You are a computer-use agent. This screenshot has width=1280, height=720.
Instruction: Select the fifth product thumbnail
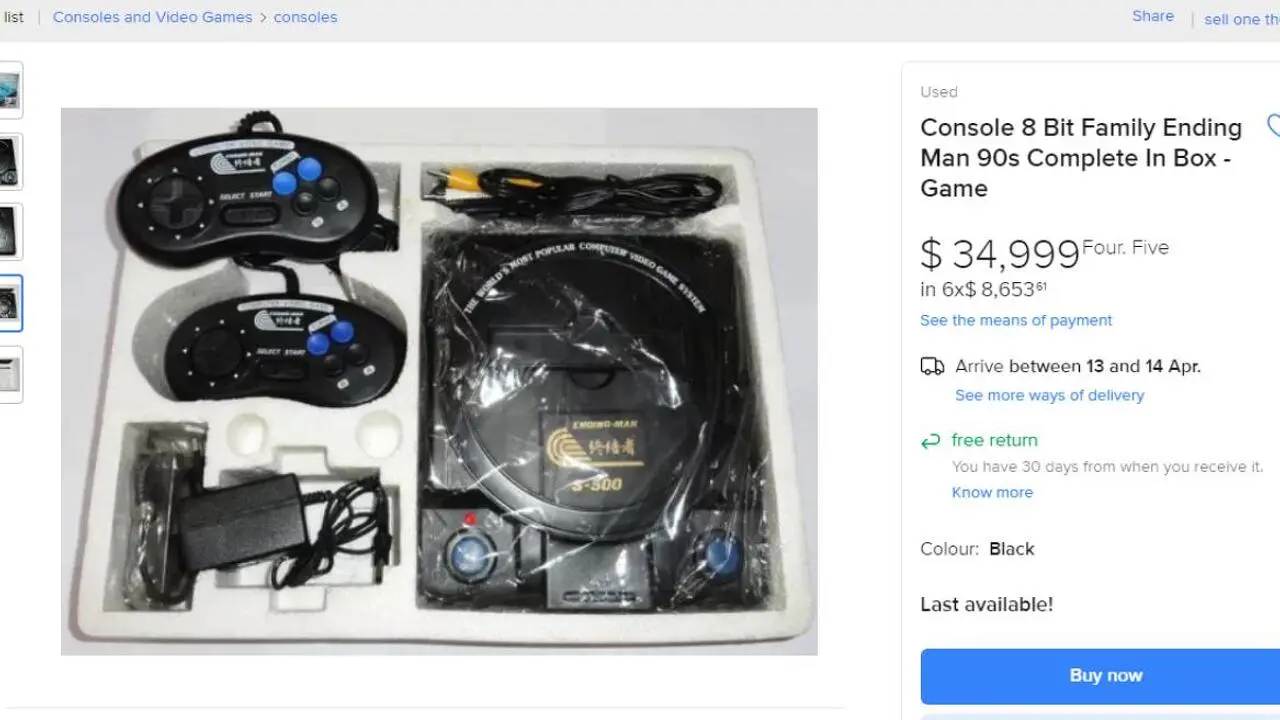[9, 374]
